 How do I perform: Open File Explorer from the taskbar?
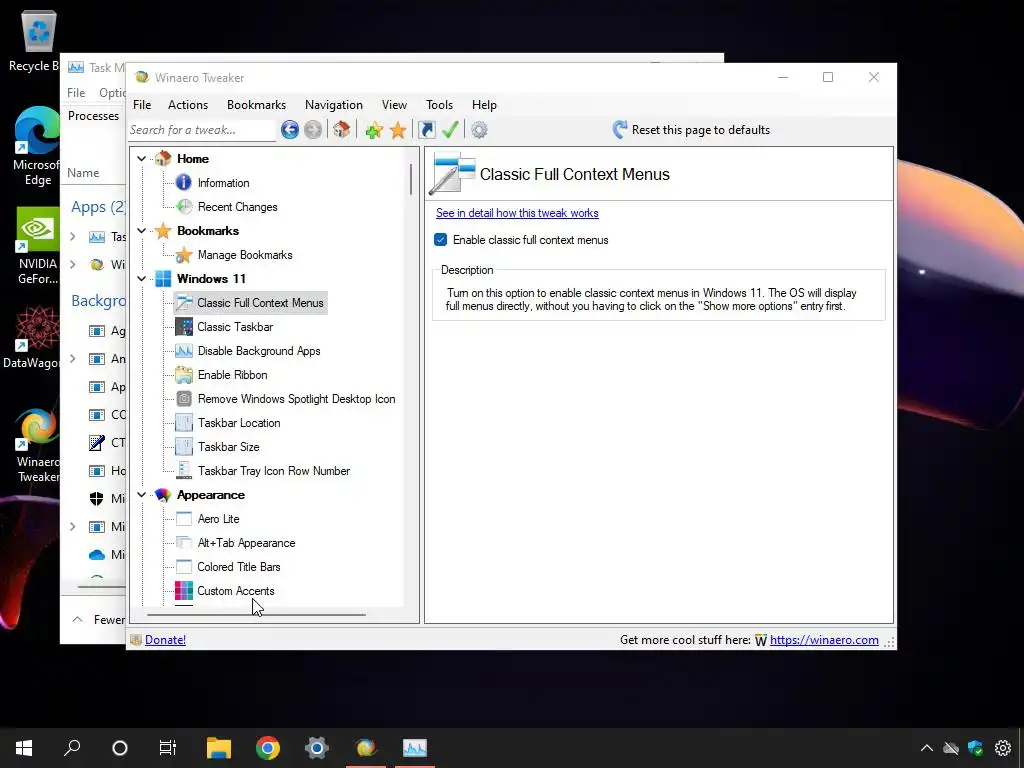219,748
